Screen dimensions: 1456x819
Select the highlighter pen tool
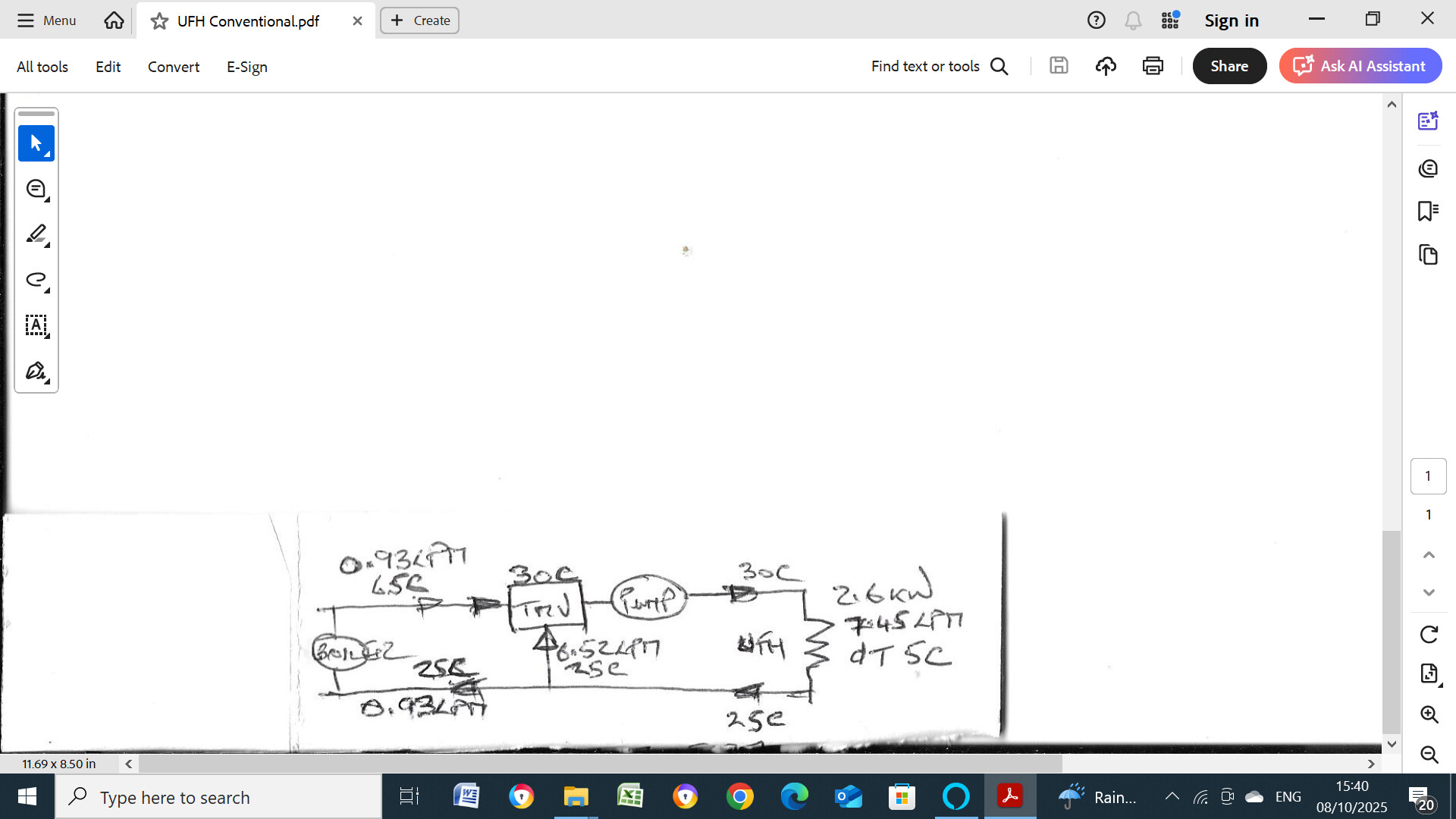tap(36, 234)
